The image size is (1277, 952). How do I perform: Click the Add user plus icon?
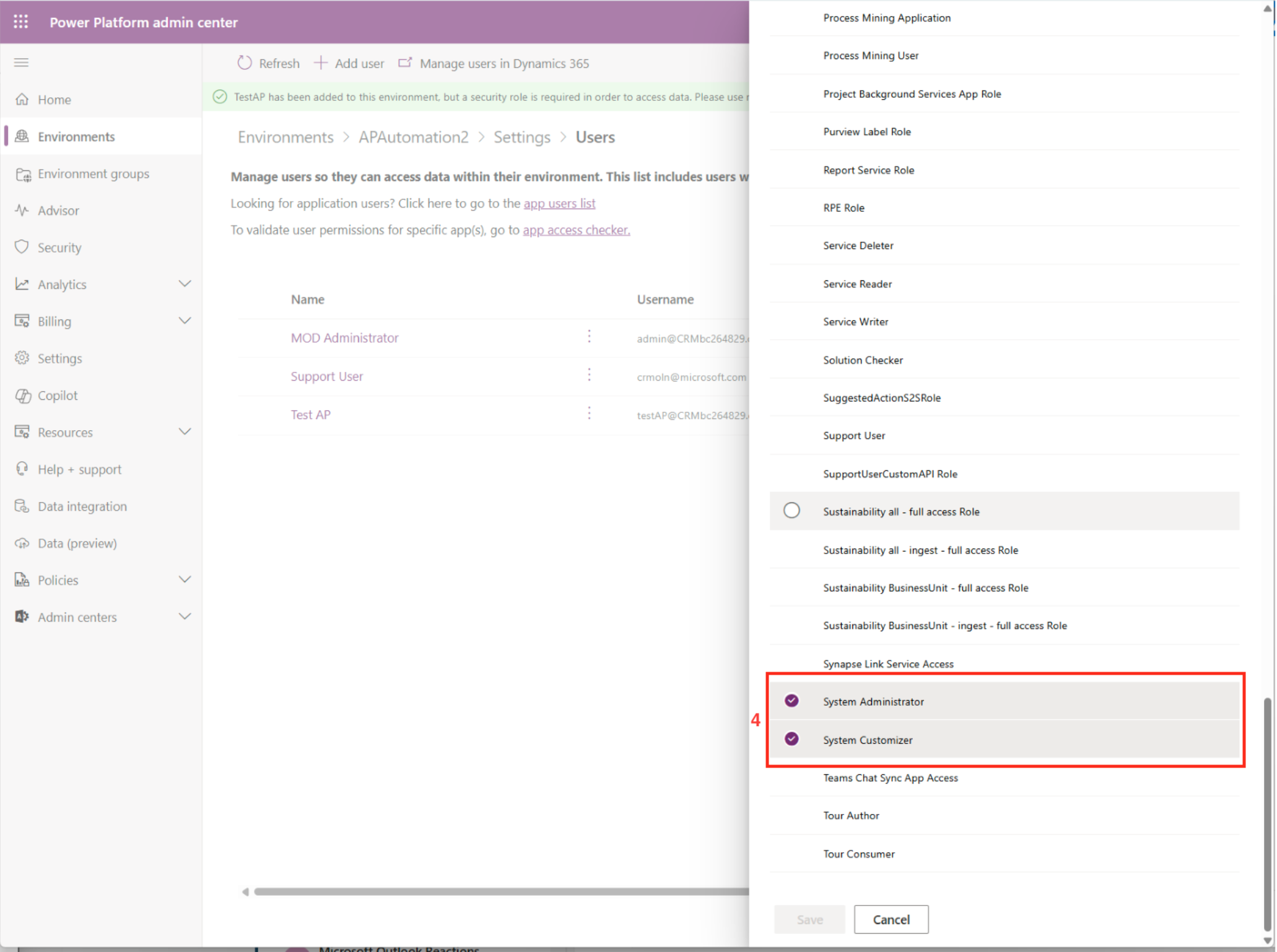point(321,63)
